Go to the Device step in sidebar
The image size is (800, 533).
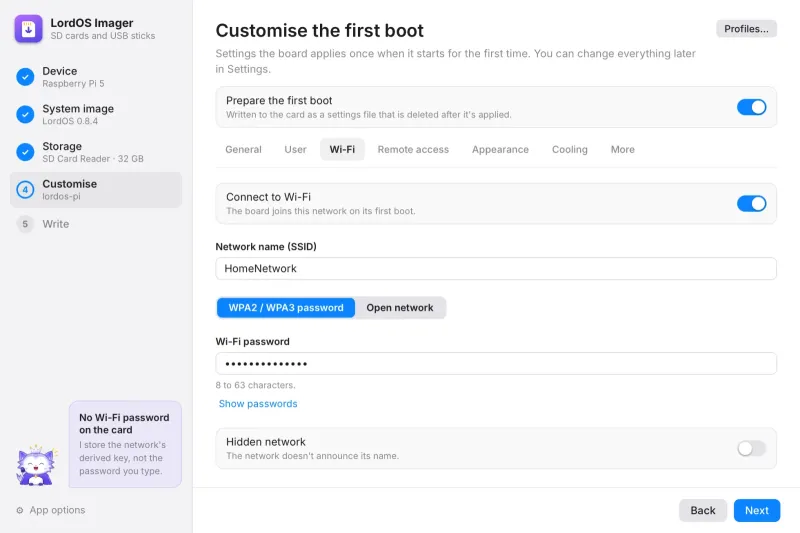pyautogui.click(x=96, y=77)
